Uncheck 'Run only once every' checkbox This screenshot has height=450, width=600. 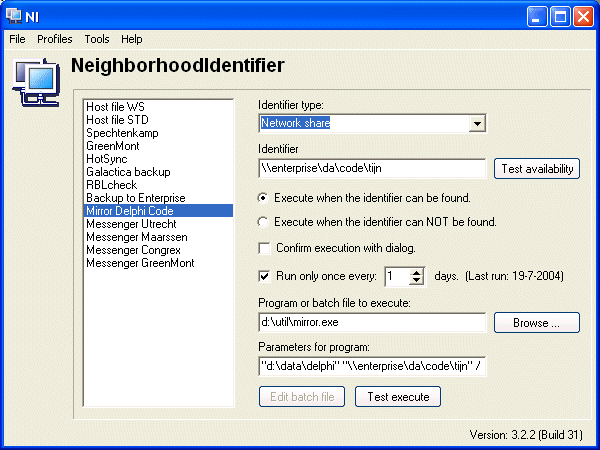point(264,276)
